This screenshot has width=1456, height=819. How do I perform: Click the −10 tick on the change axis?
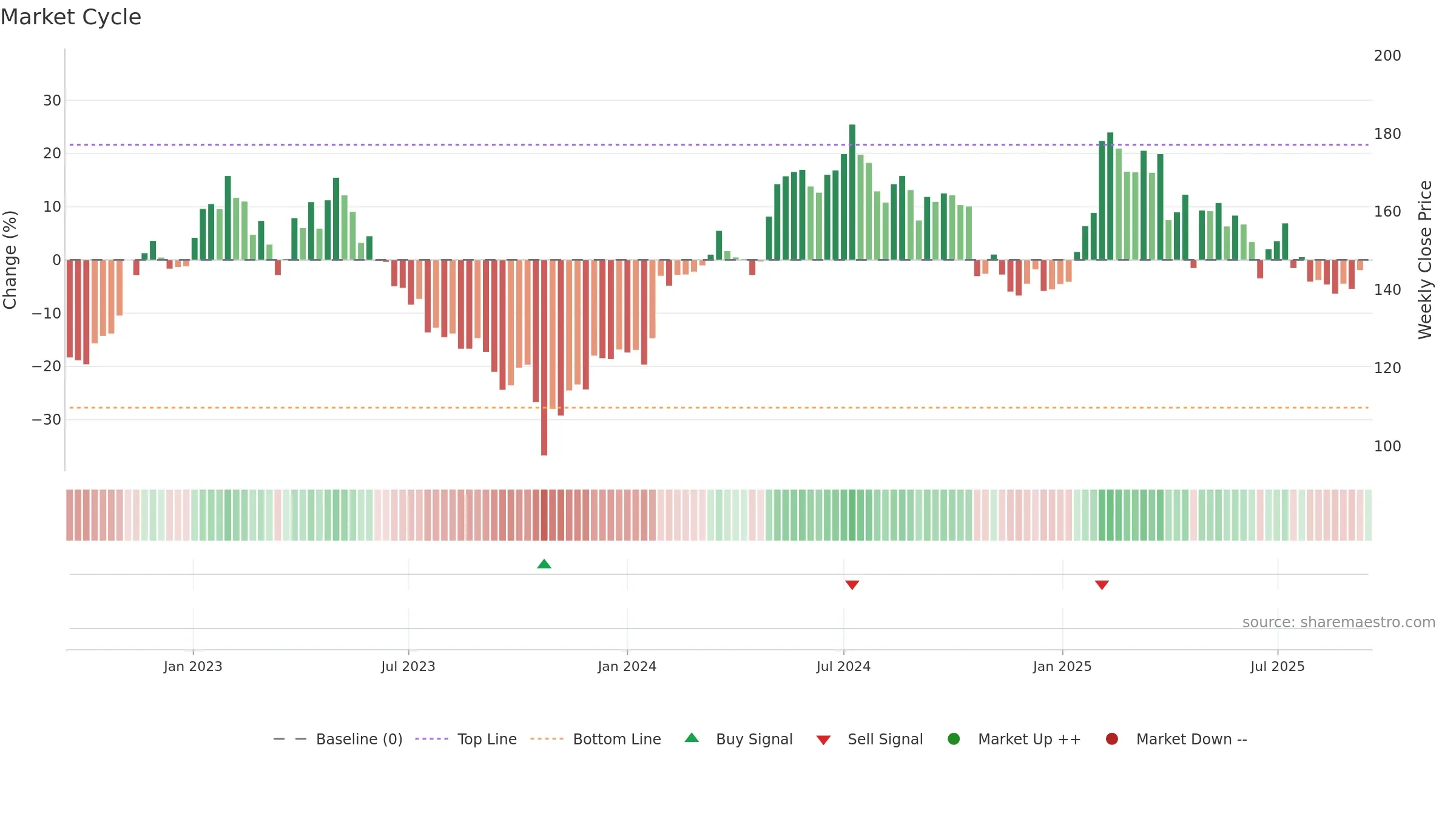47,314
